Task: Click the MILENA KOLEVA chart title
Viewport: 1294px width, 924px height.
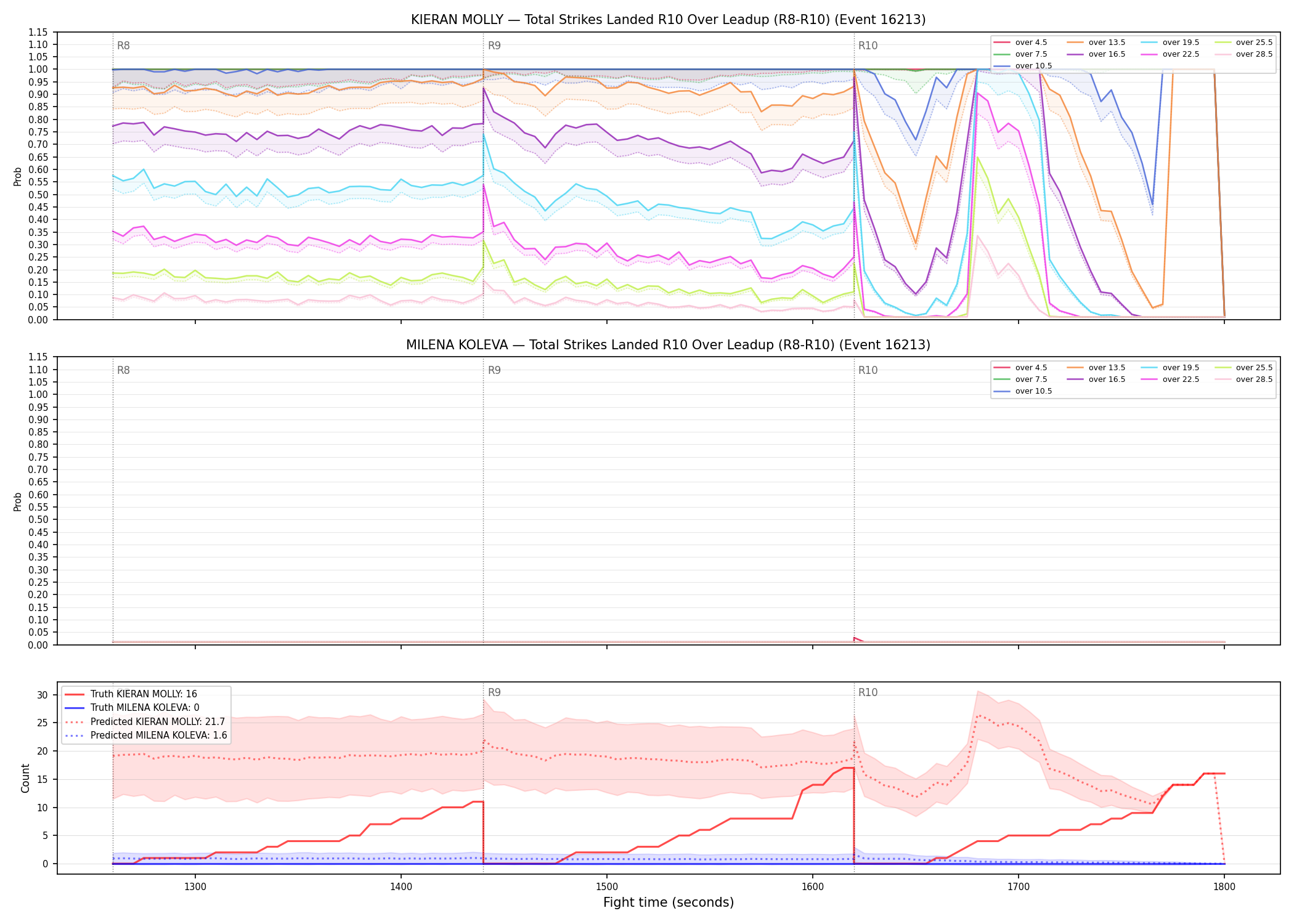Action: pos(668,345)
